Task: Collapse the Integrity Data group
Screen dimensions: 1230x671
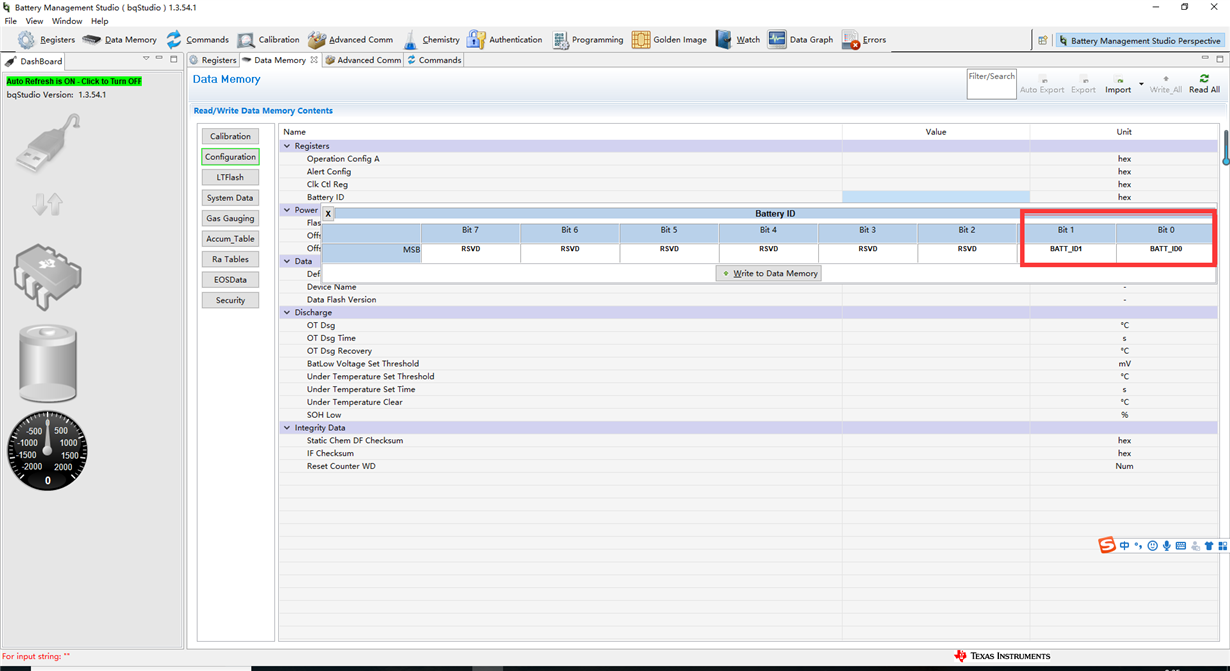Action: (x=287, y=428)
